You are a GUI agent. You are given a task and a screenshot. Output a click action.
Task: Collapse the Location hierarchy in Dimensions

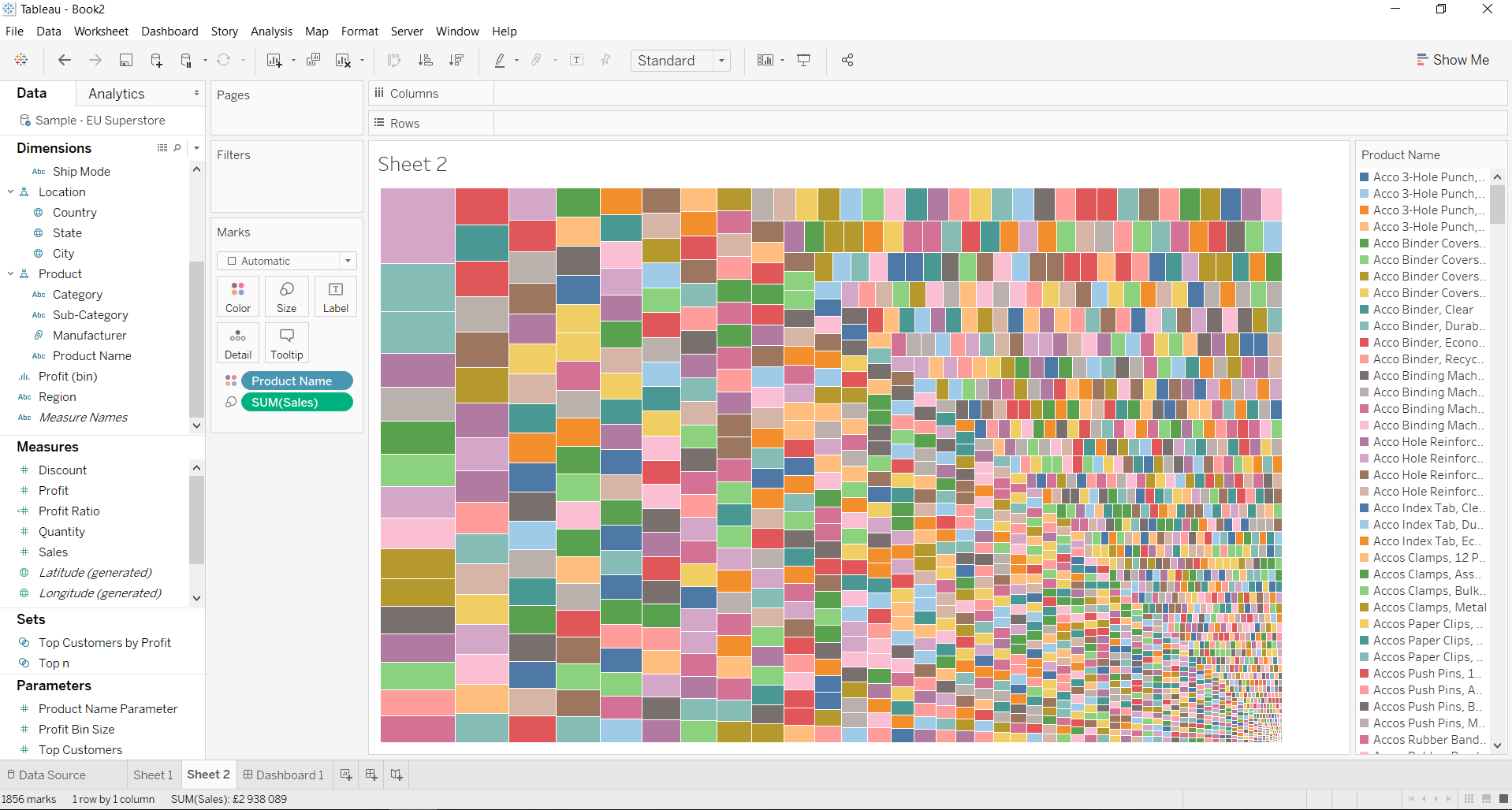11,192
